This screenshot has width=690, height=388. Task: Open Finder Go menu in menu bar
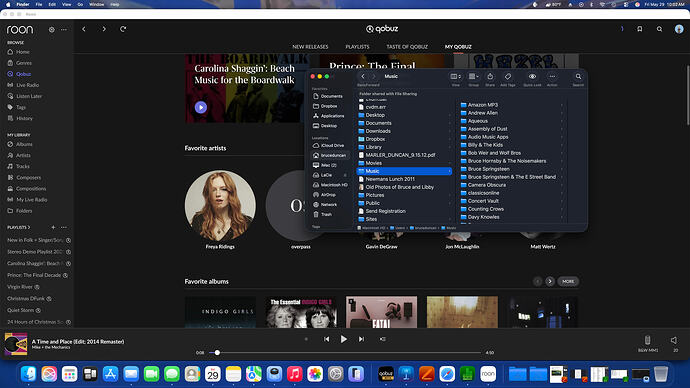coord(80,4)
